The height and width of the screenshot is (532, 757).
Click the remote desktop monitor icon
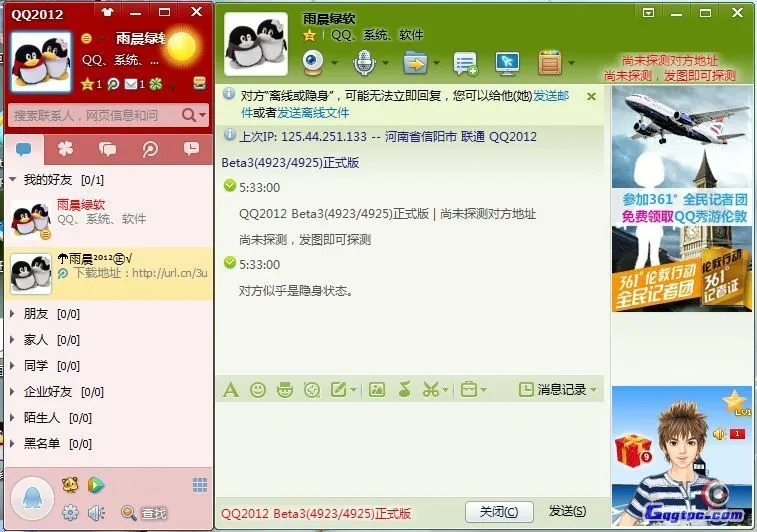[x=507, y=63]
